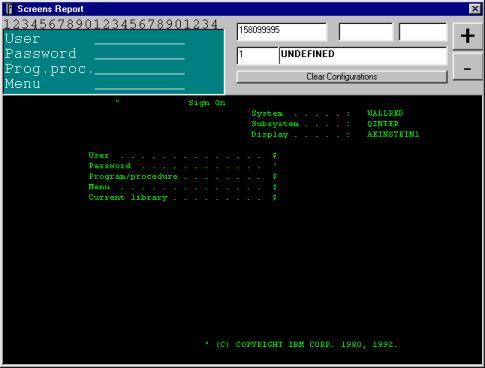Viewport: 485px width, 368px height.
Task: Click the Clear Configurations button
Action: (342, 77)
